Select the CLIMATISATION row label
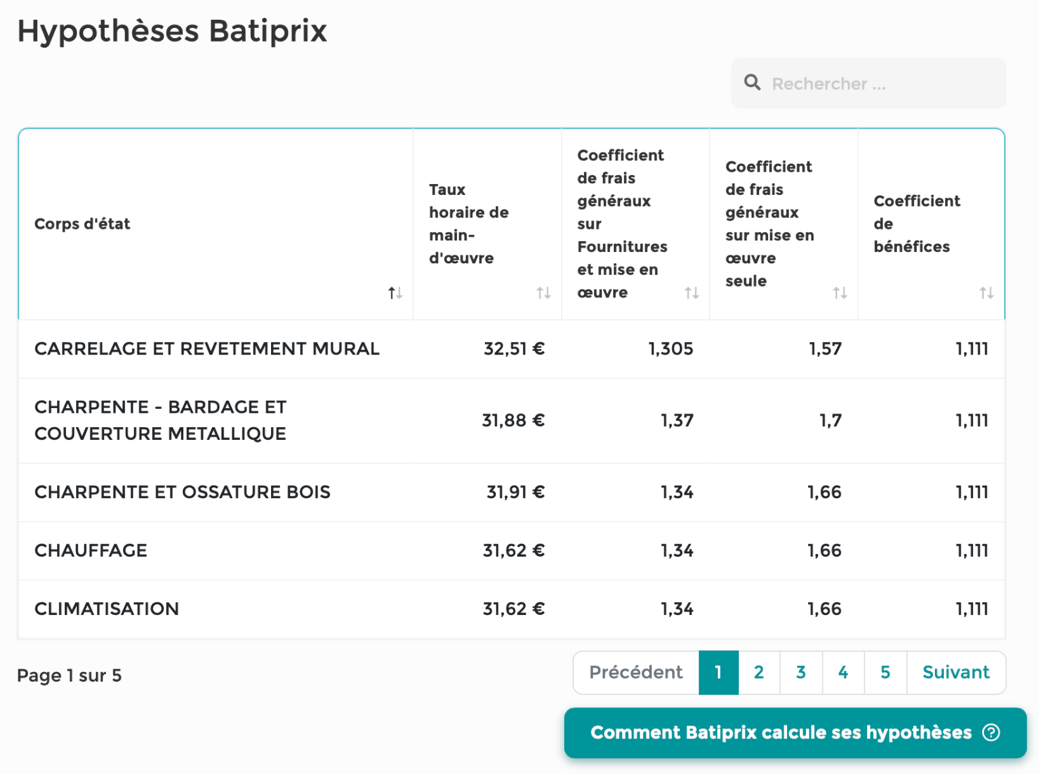Viewport: 1039px width, 774px height. pos(107,609)
